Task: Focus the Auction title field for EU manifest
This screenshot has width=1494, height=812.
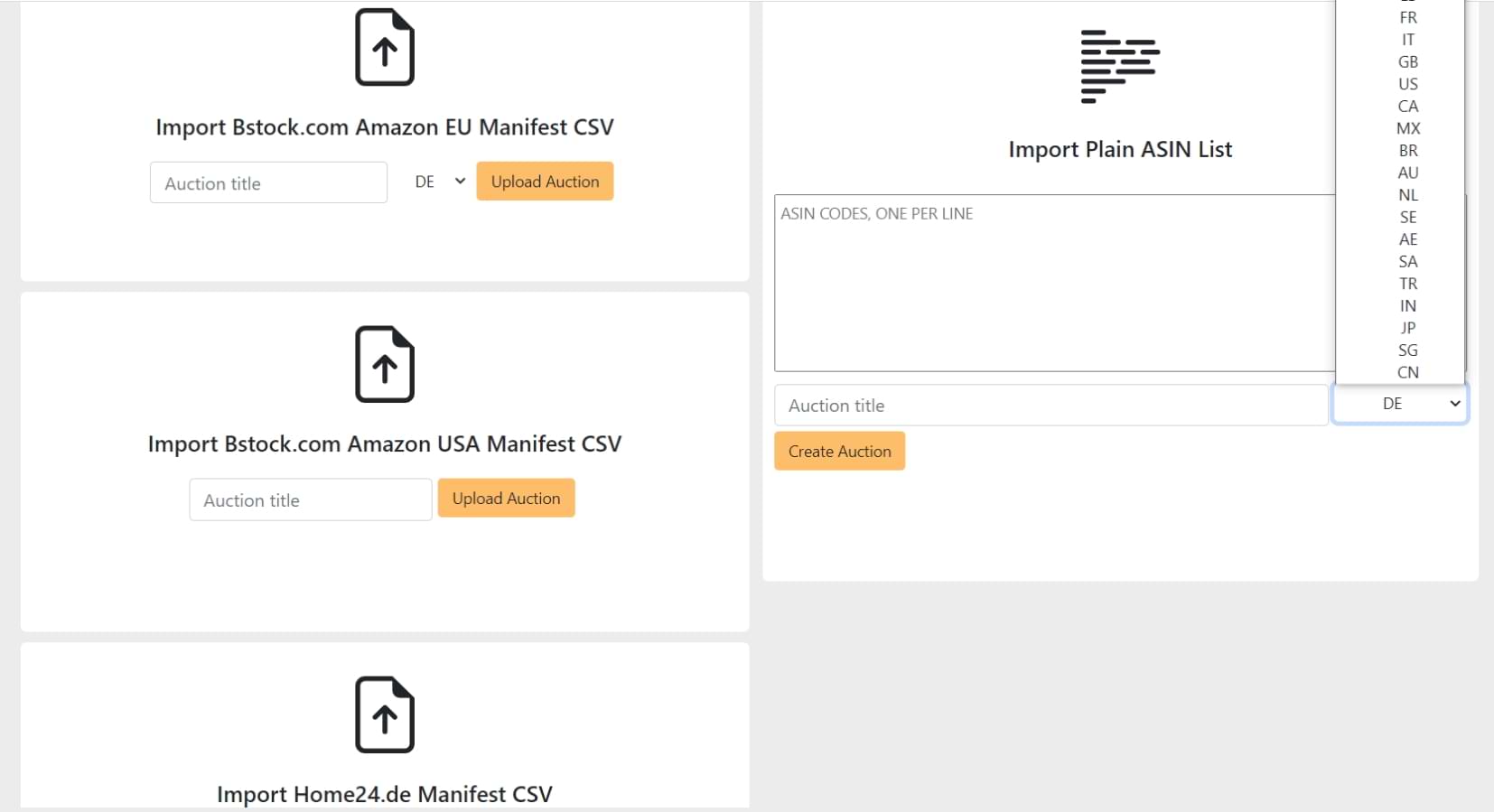Action: coord(268,183)
